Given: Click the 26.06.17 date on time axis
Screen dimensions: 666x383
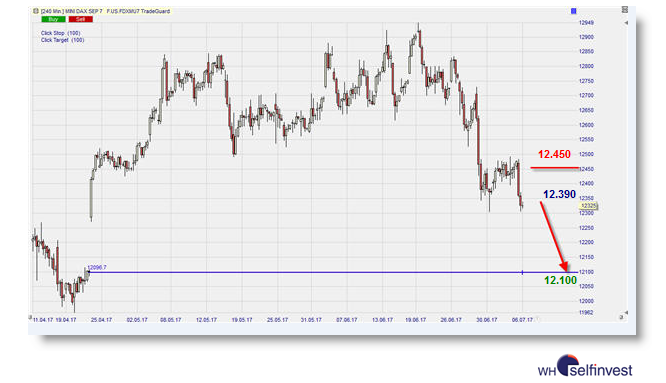Looking at the screenshot, I should click(451, 320).
